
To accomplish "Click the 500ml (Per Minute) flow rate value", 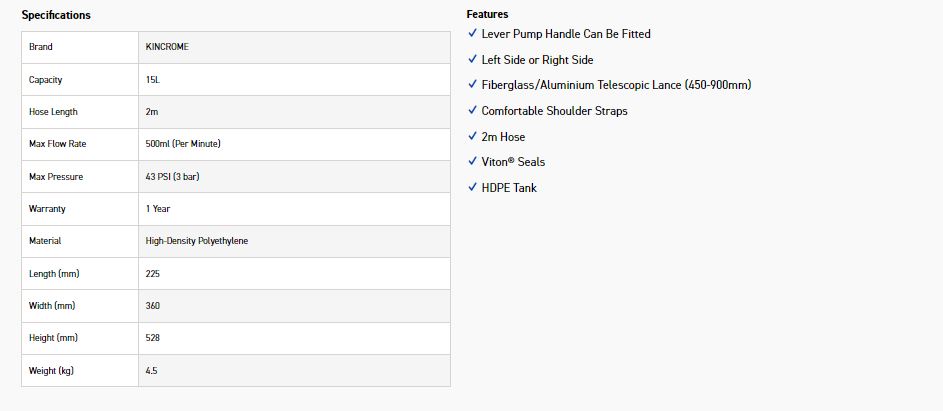I will [x=183, y=144].
